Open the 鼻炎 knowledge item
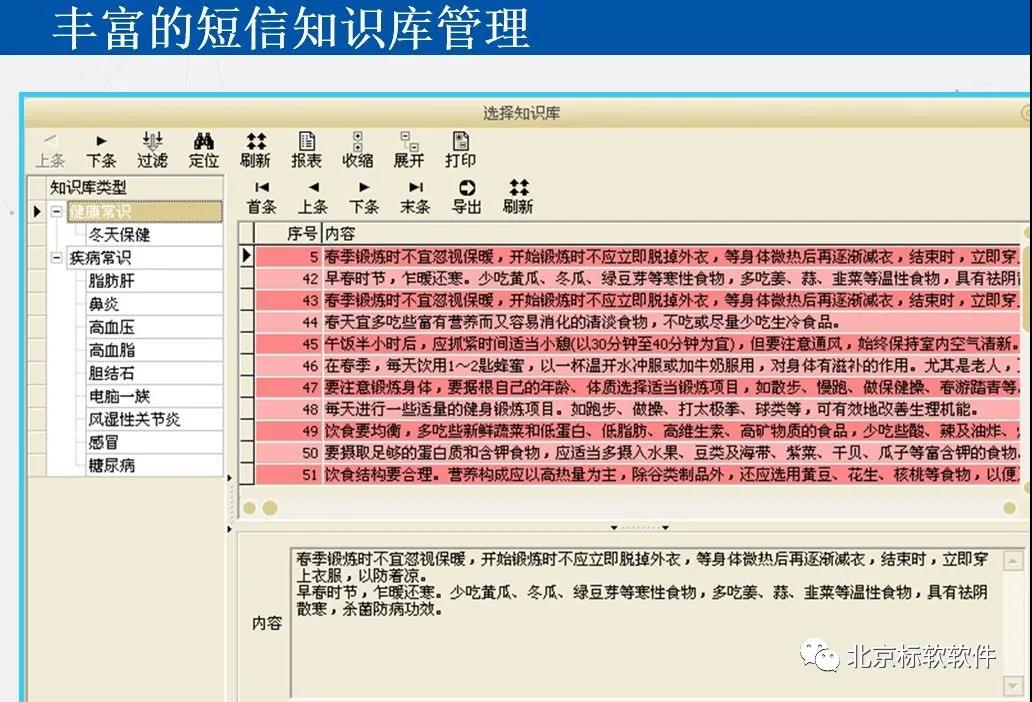 (x=155, y=304)
